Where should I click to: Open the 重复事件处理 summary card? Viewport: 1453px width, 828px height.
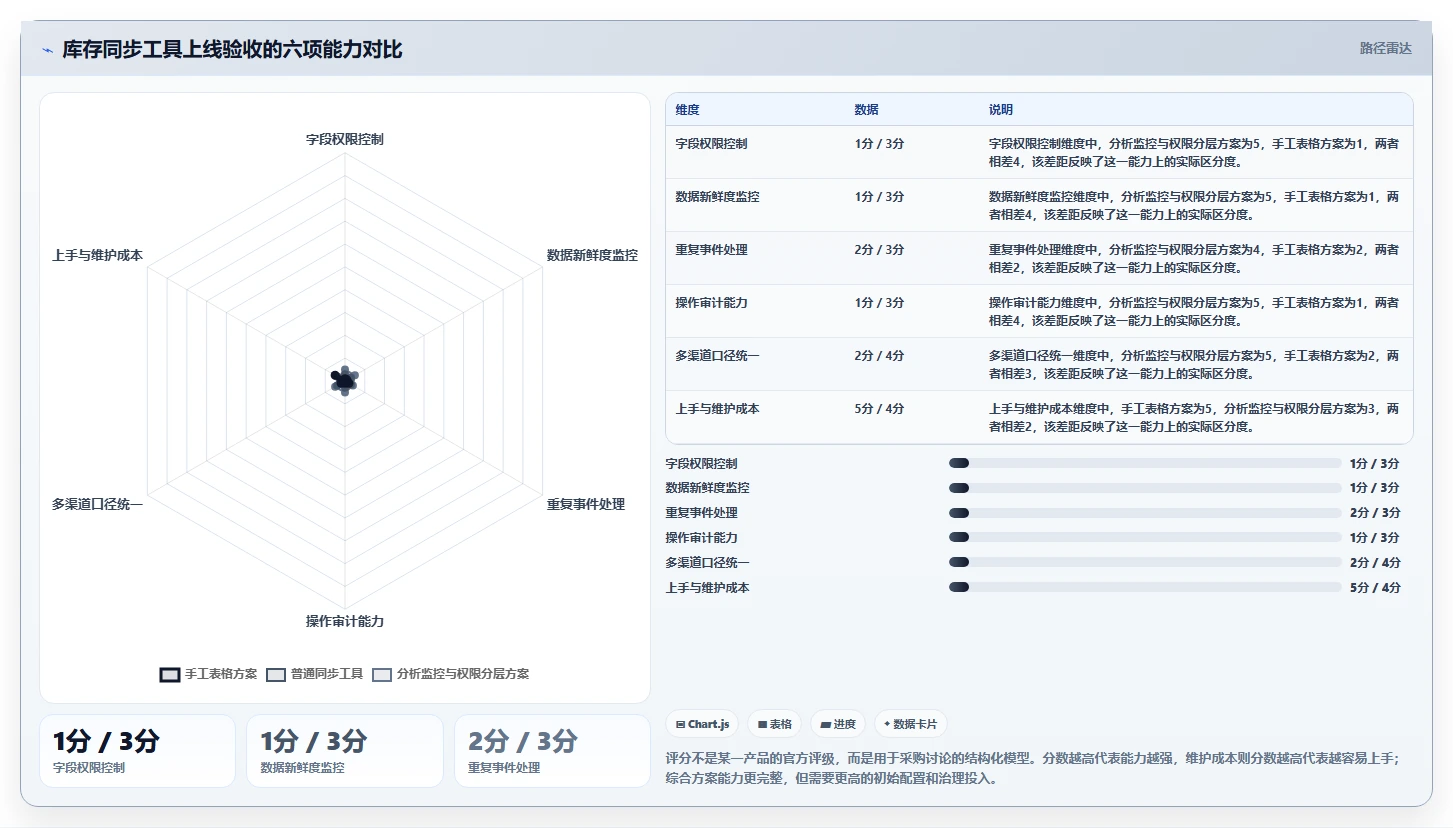tap(552, 751)
